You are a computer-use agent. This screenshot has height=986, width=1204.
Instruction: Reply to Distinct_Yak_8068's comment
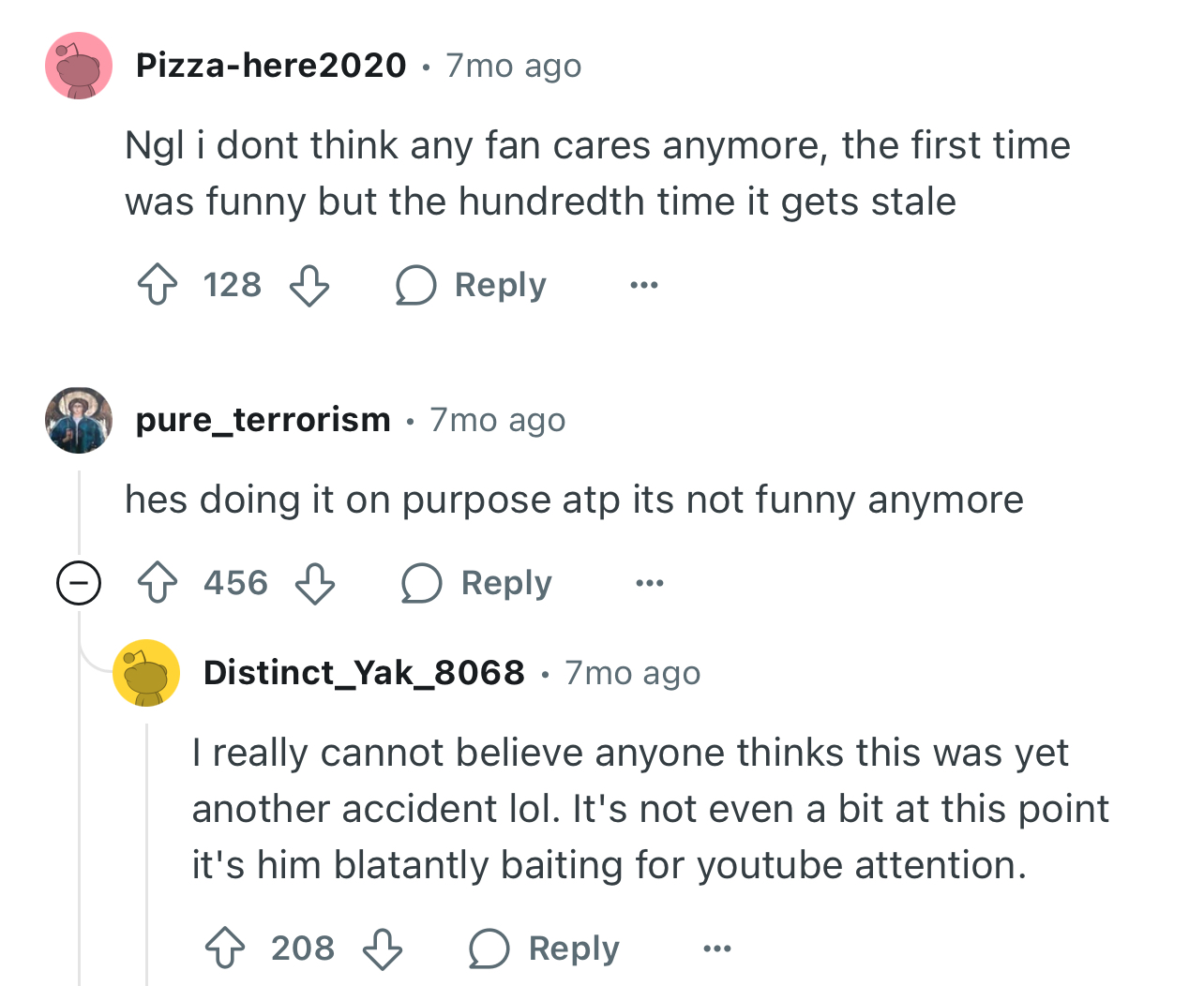click(x=545, y=948)
